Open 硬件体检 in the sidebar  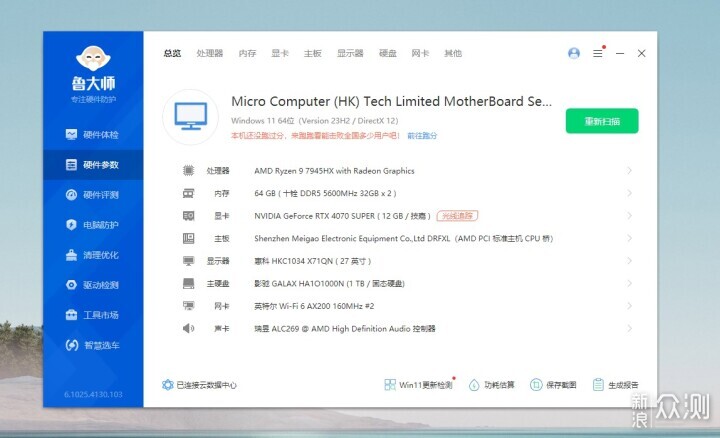[92, 135]
